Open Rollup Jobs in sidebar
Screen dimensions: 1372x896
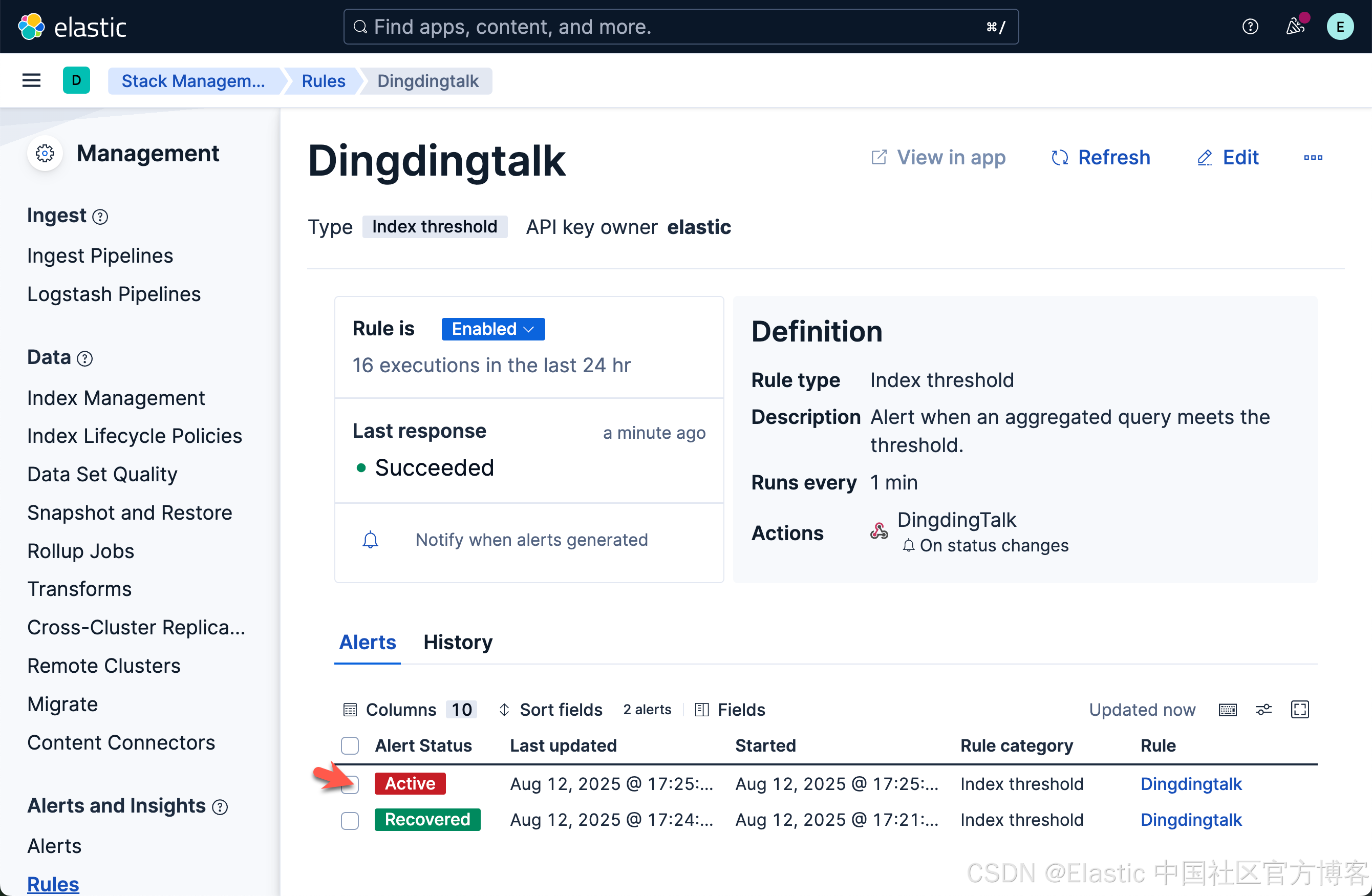coord(80,551)
